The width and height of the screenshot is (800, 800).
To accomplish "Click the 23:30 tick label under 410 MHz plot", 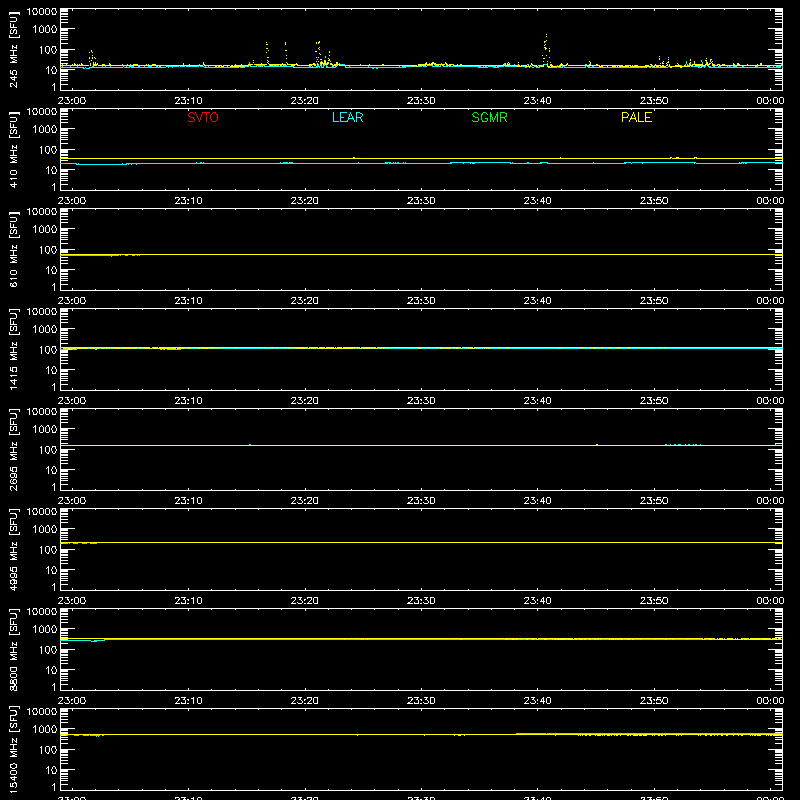I will [421, 201].
